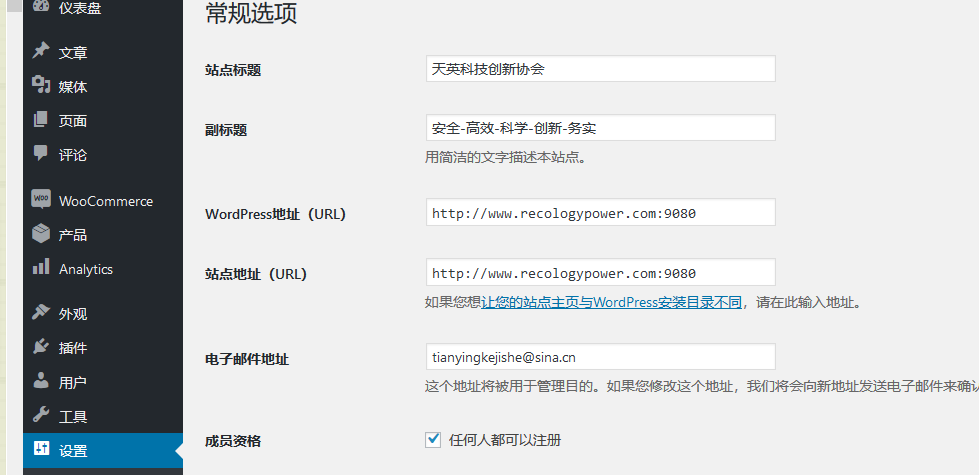Click the pushpin icon beside 文章
The image size is (979, 475).
tap(41, 51)
